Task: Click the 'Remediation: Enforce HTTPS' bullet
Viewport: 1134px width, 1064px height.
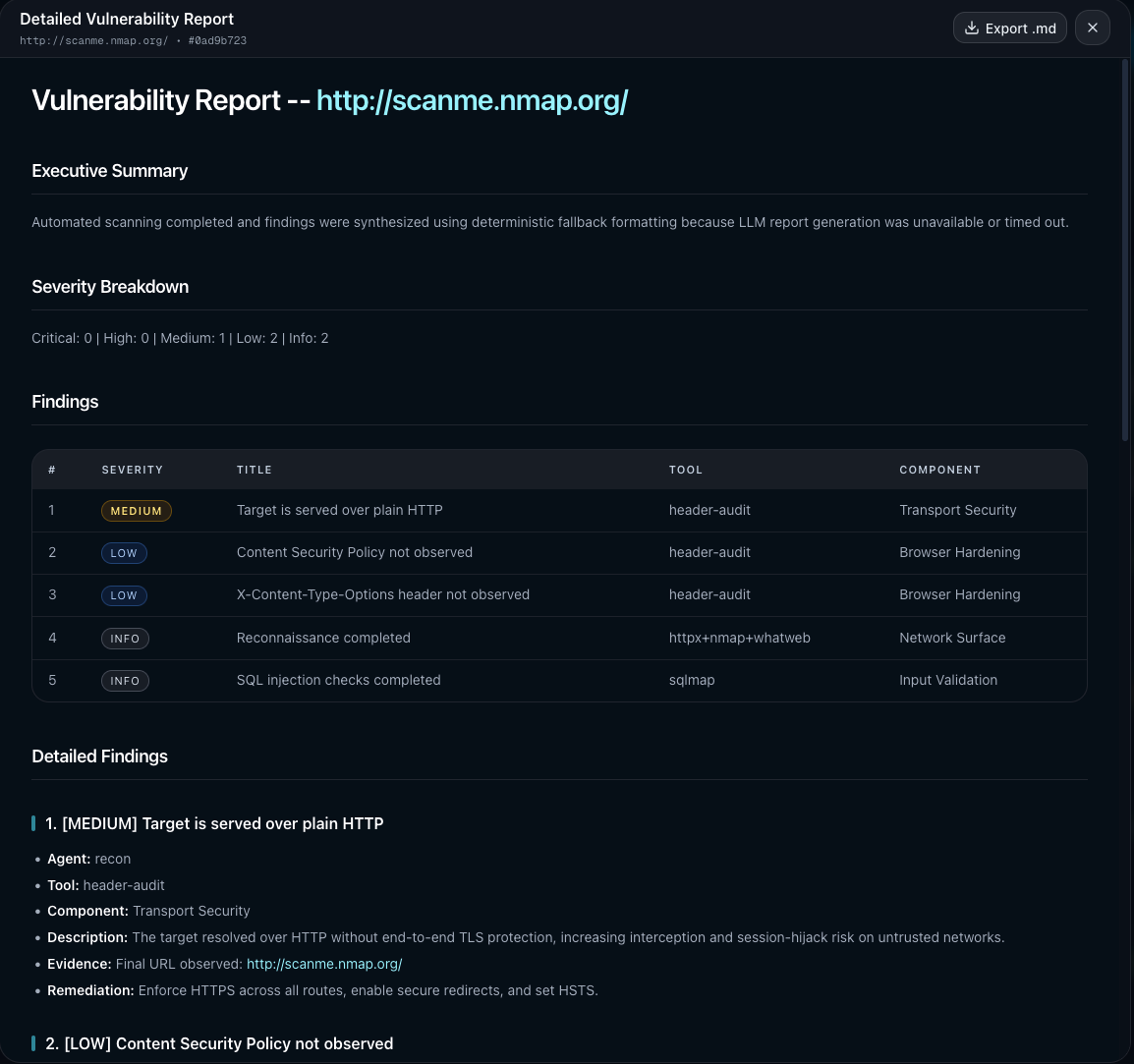Action: [322, 990]
